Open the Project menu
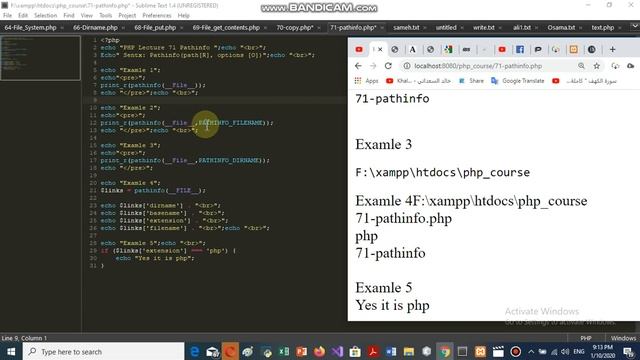This screenshot has width=640, height=360. coord(127,16)
